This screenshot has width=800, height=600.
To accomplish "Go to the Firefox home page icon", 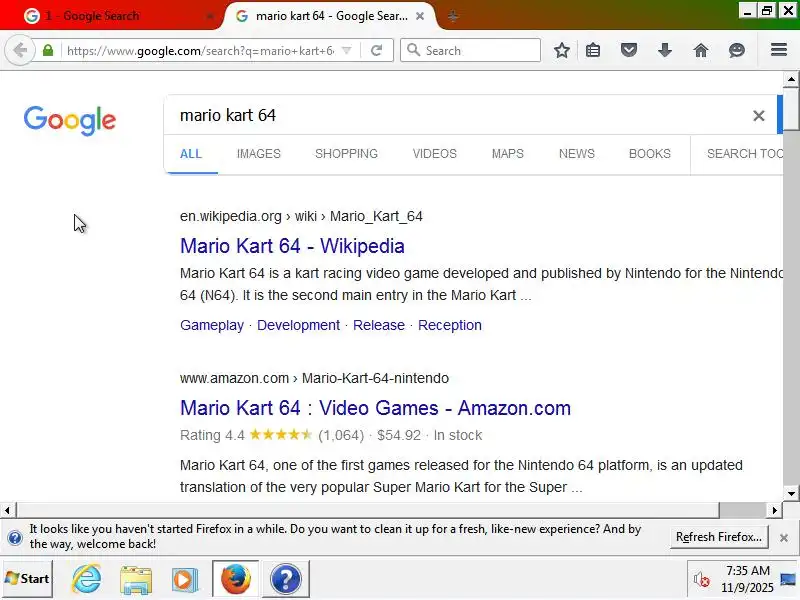I will 701,51.
